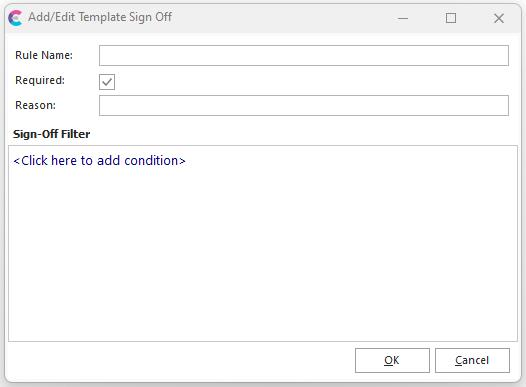Untick the Required checkbox

[x=107, y=82]
